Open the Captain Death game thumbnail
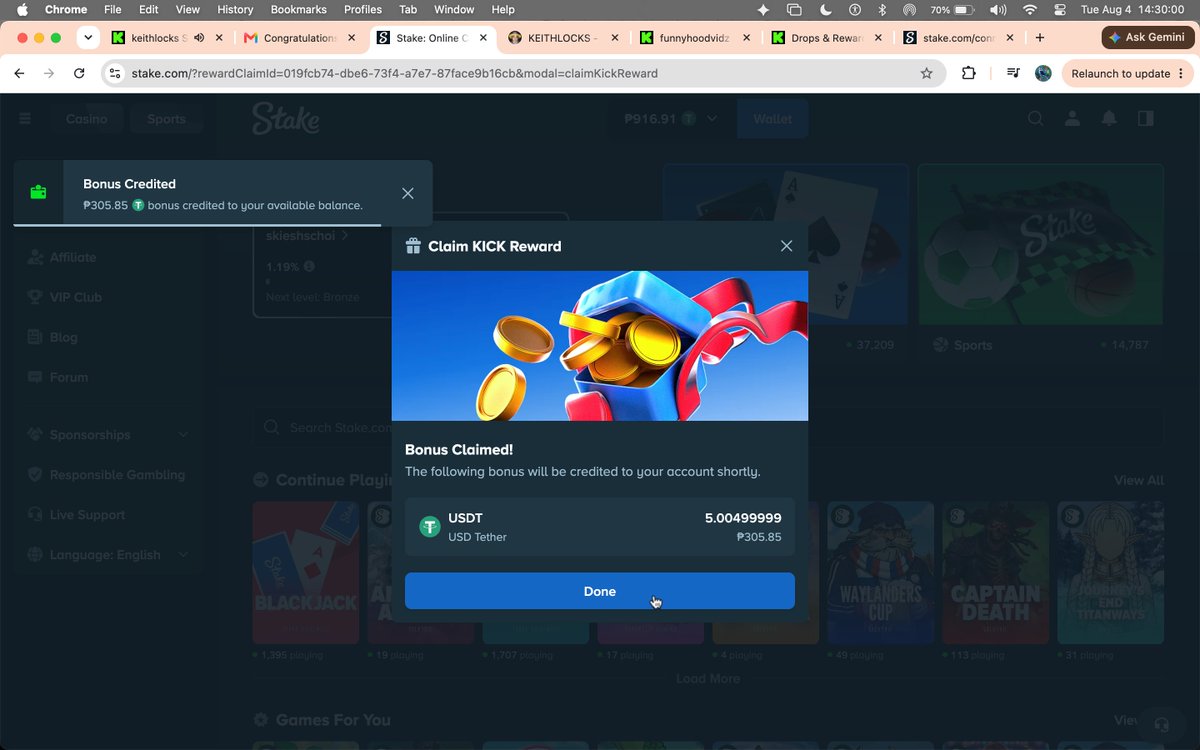 pos(996,572)
